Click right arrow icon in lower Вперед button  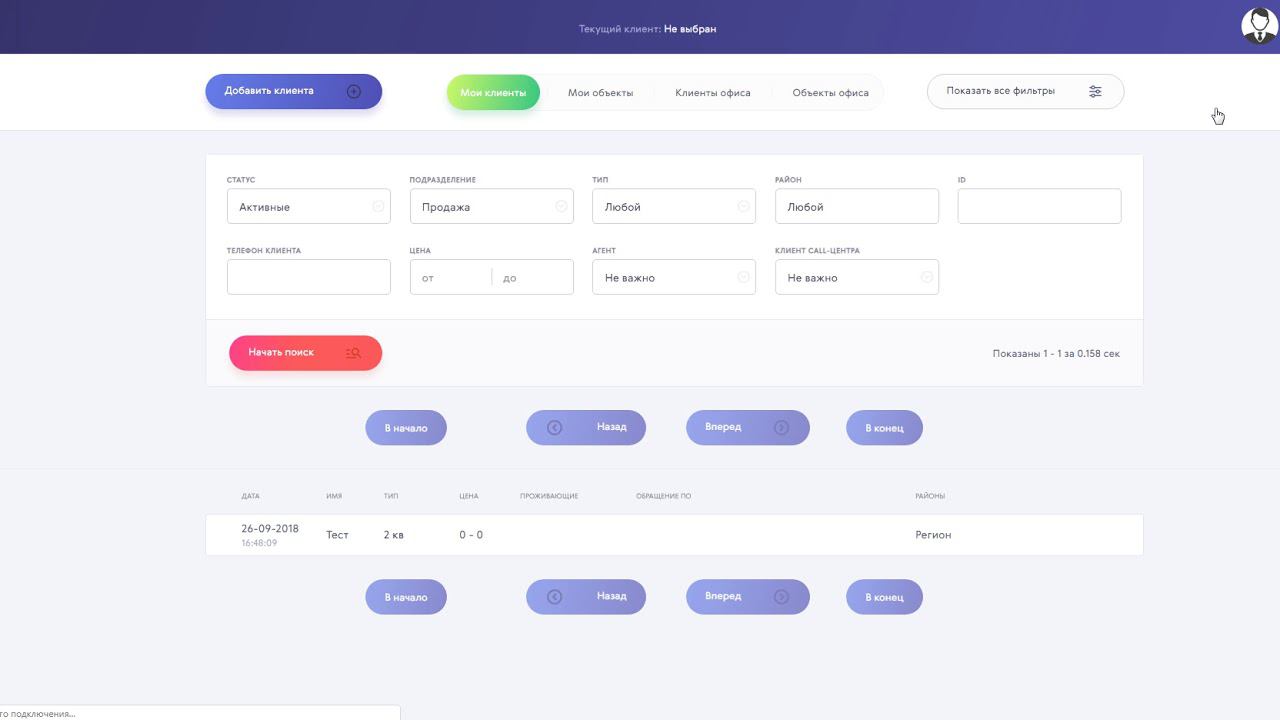782,597
